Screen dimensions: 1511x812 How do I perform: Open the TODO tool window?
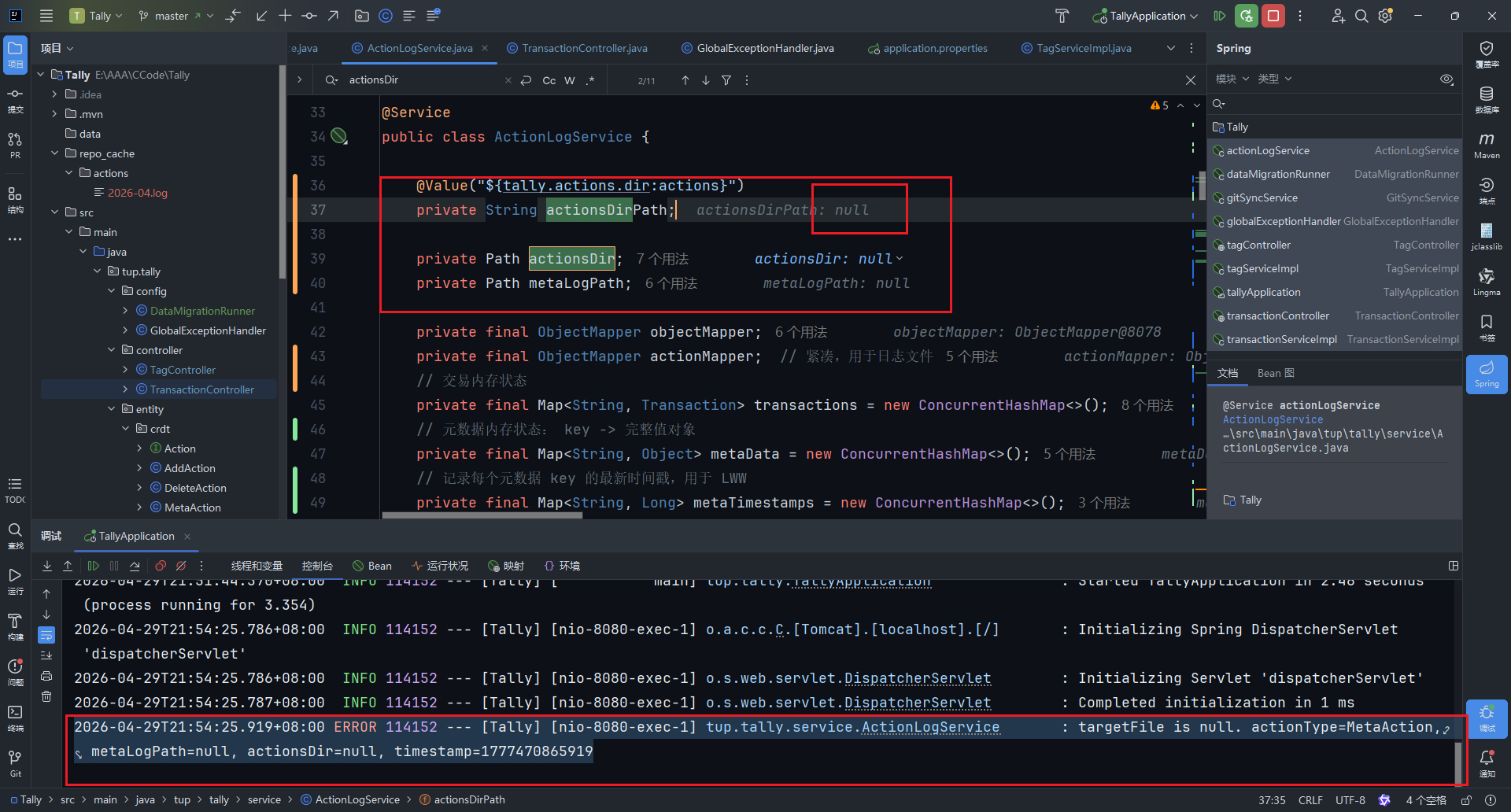click(x=15, y=490)
